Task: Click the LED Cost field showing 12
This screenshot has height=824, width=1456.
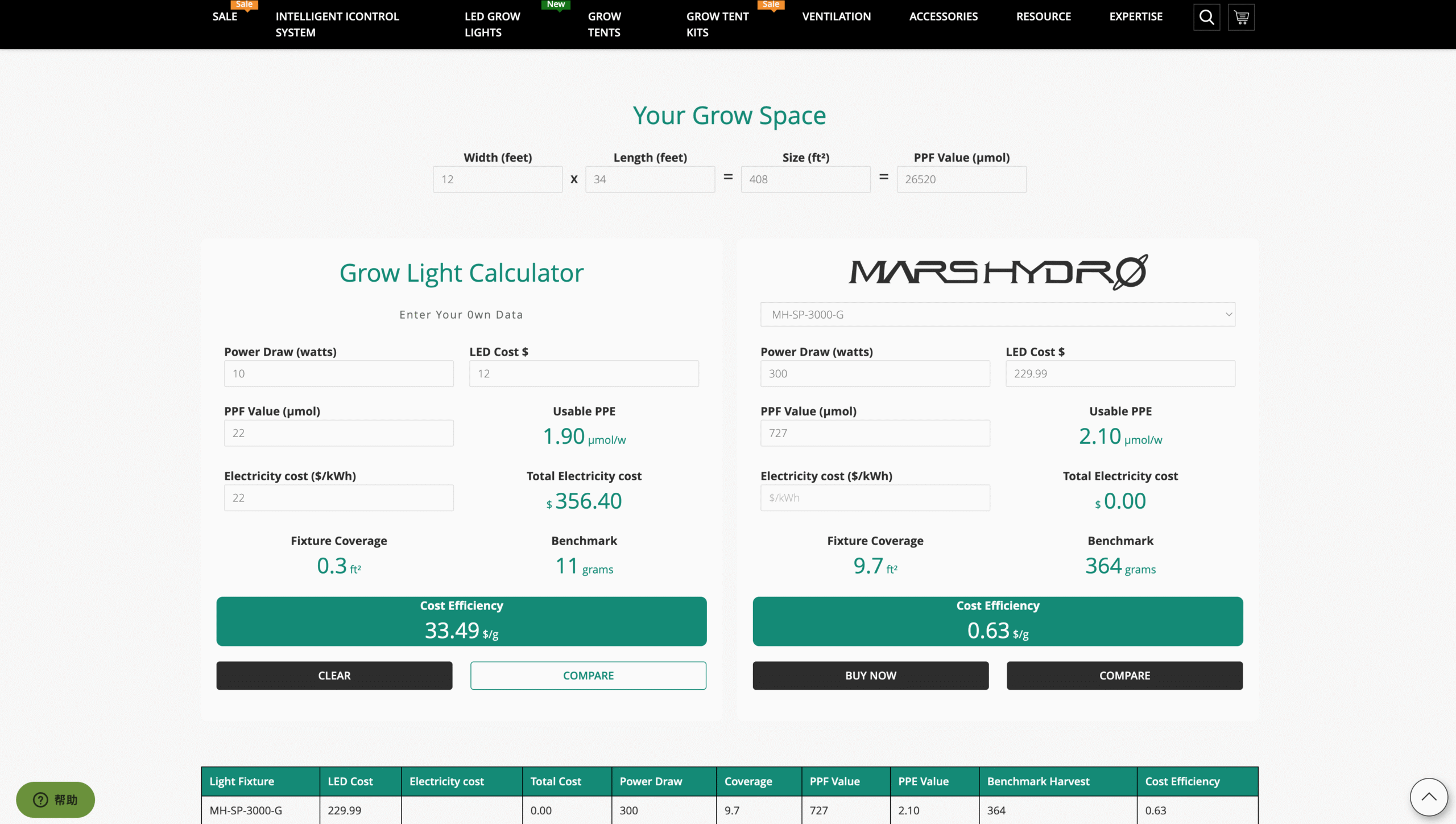Action: pyautogui.click(x=584, y=373)
